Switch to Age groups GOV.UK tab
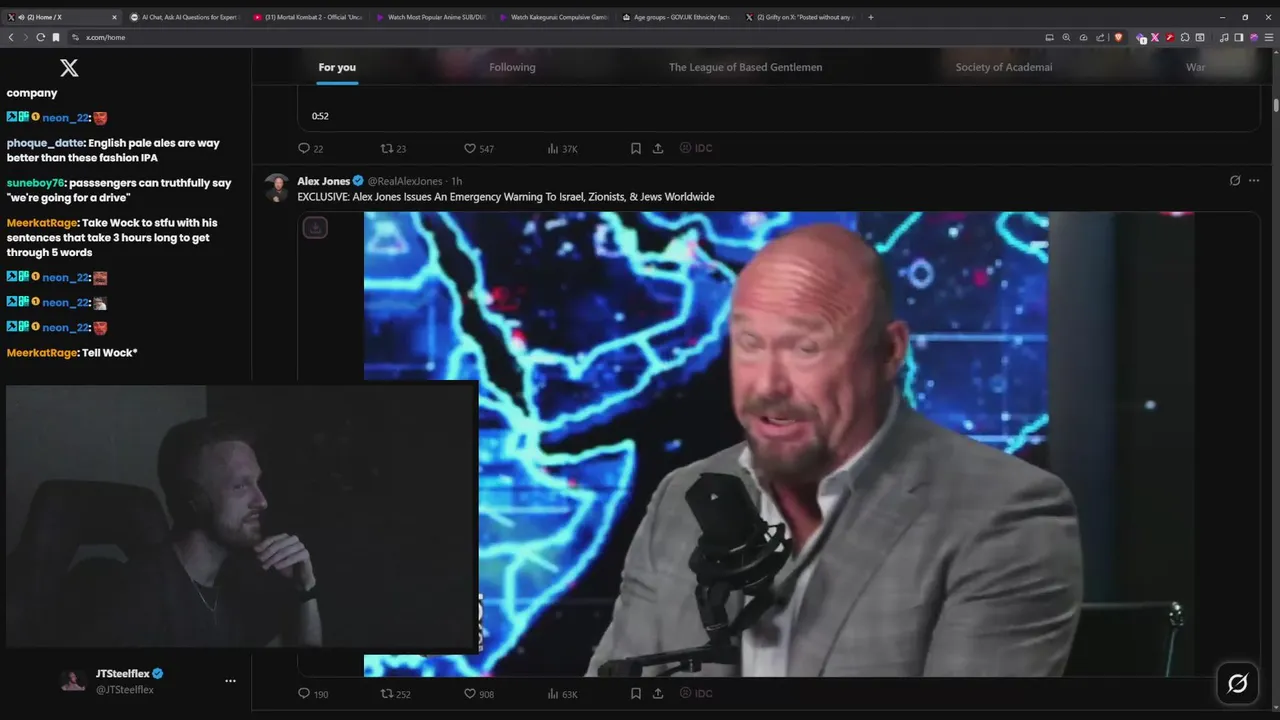This screenshot has height=720, width=1280. click(676, 17)
